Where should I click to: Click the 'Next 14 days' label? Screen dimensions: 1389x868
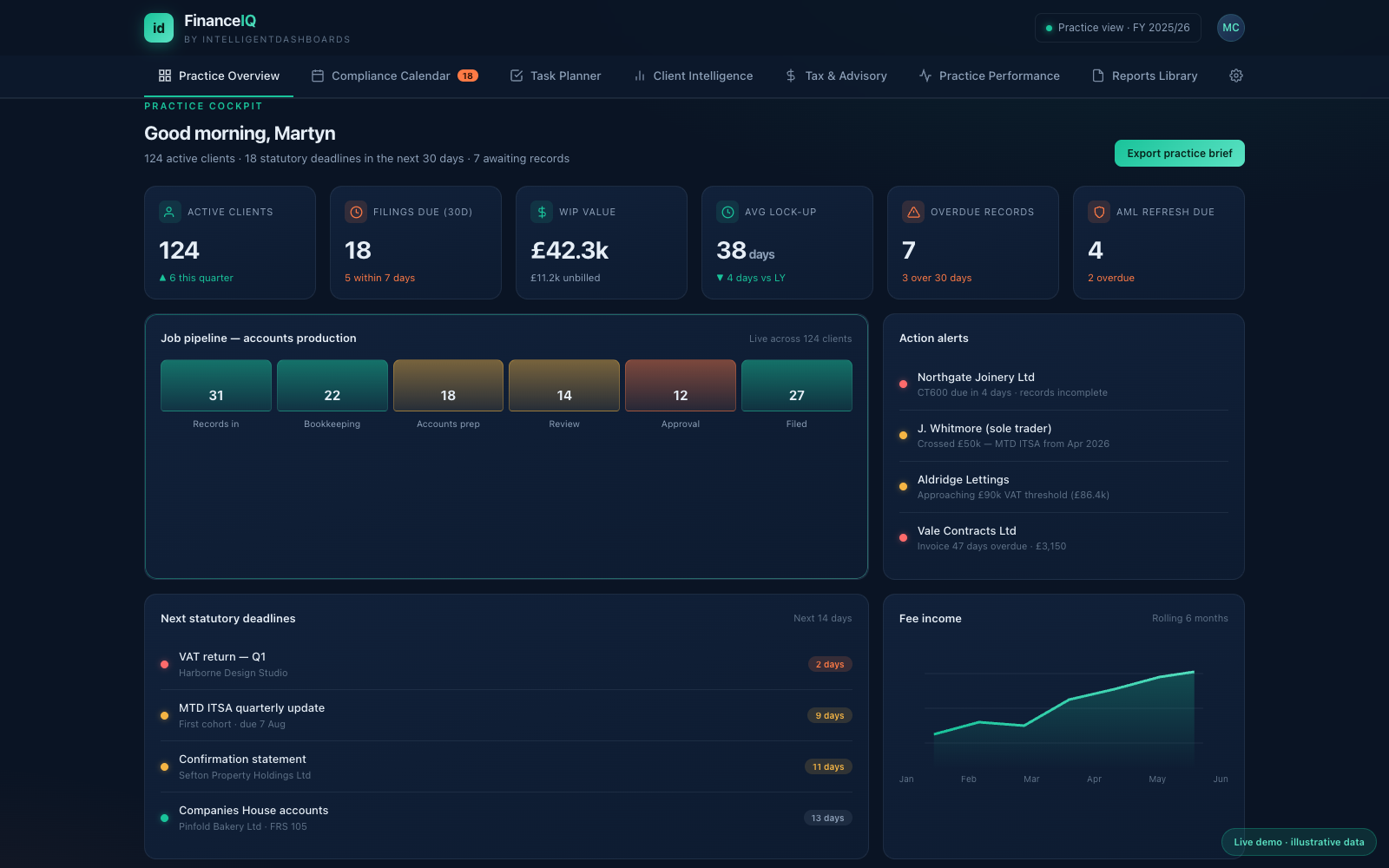pos(822,618)
